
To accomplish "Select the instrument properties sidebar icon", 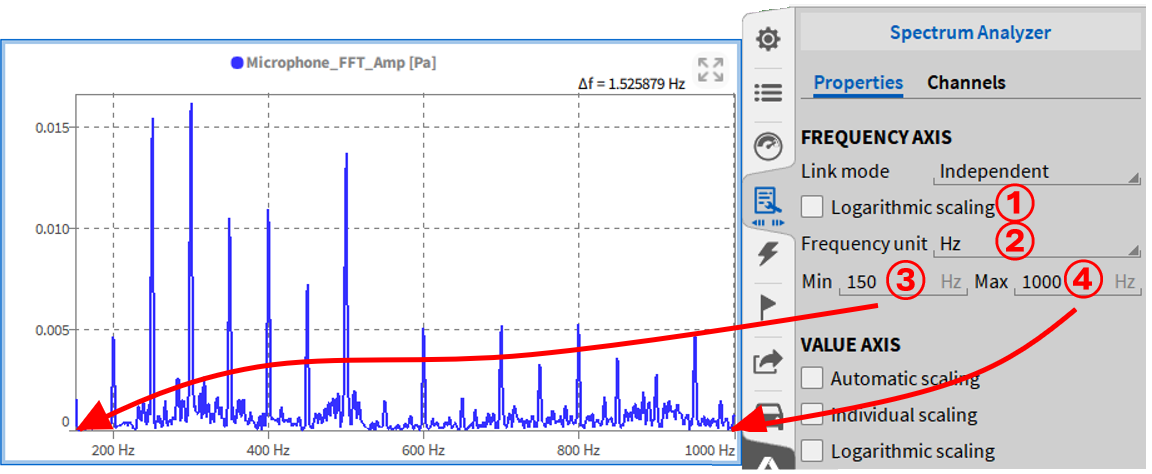I will pos(768,201).
